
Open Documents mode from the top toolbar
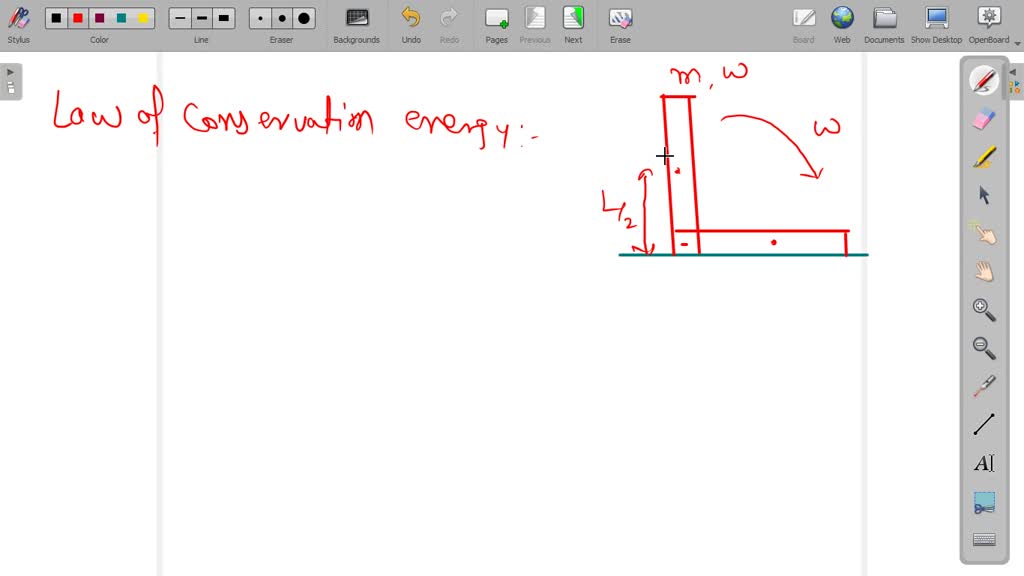click(x=884, y=24)
